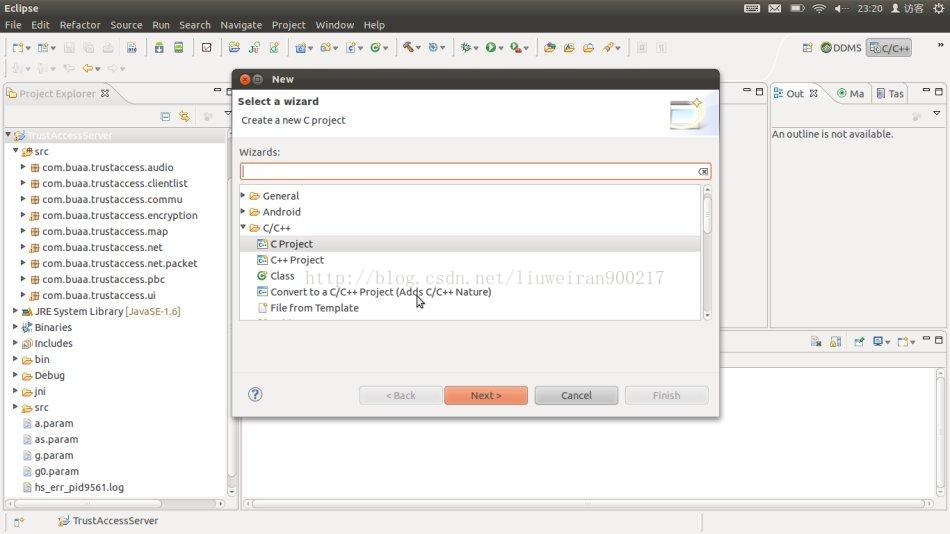The height and width of the screenshot is (534, 950).
Task: Switch to the DDMS perspective
Action: click(x=841, y=48)
